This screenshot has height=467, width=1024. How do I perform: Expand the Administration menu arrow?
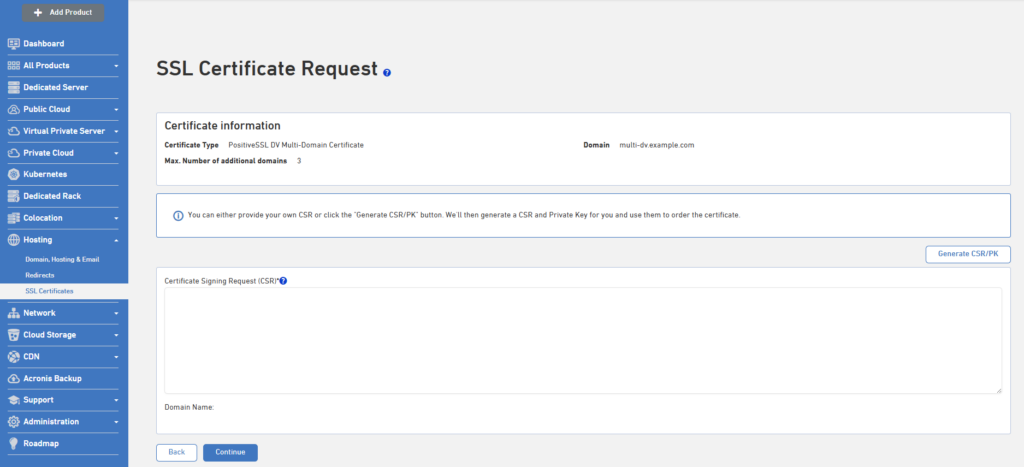point(116,422)
